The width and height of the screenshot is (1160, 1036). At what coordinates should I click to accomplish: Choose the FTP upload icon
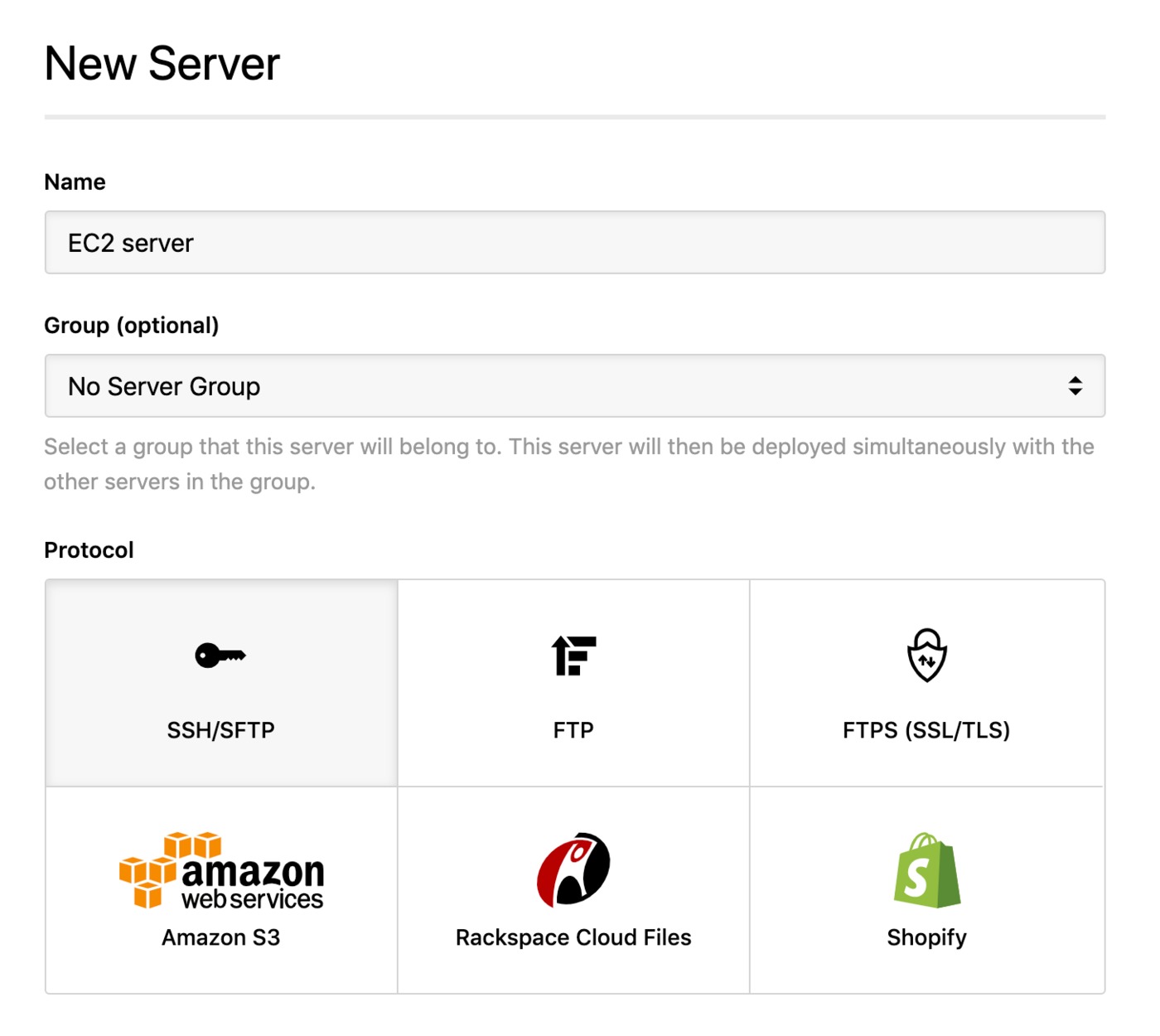(x=573, y=656)
